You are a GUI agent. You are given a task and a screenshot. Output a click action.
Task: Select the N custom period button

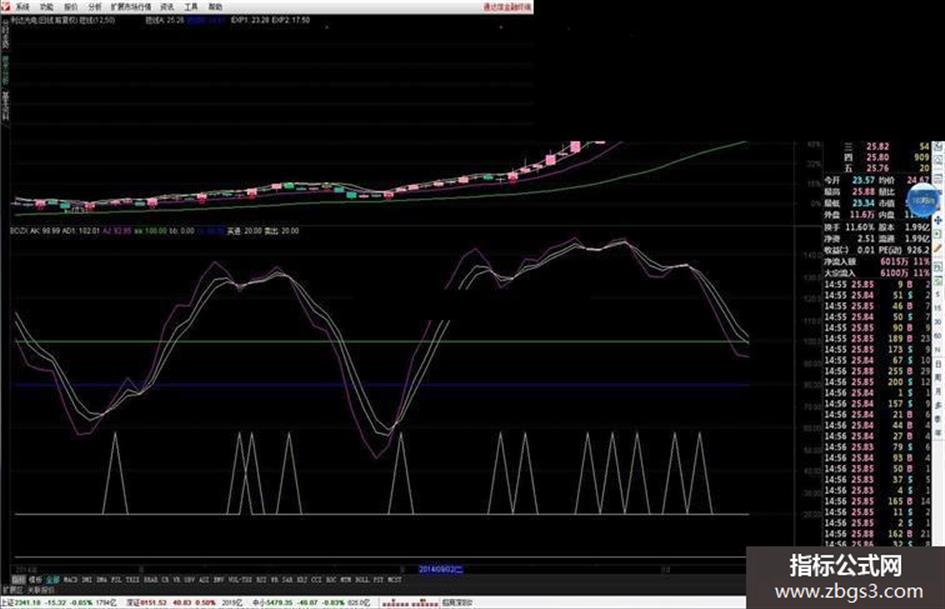click(938, 350)
